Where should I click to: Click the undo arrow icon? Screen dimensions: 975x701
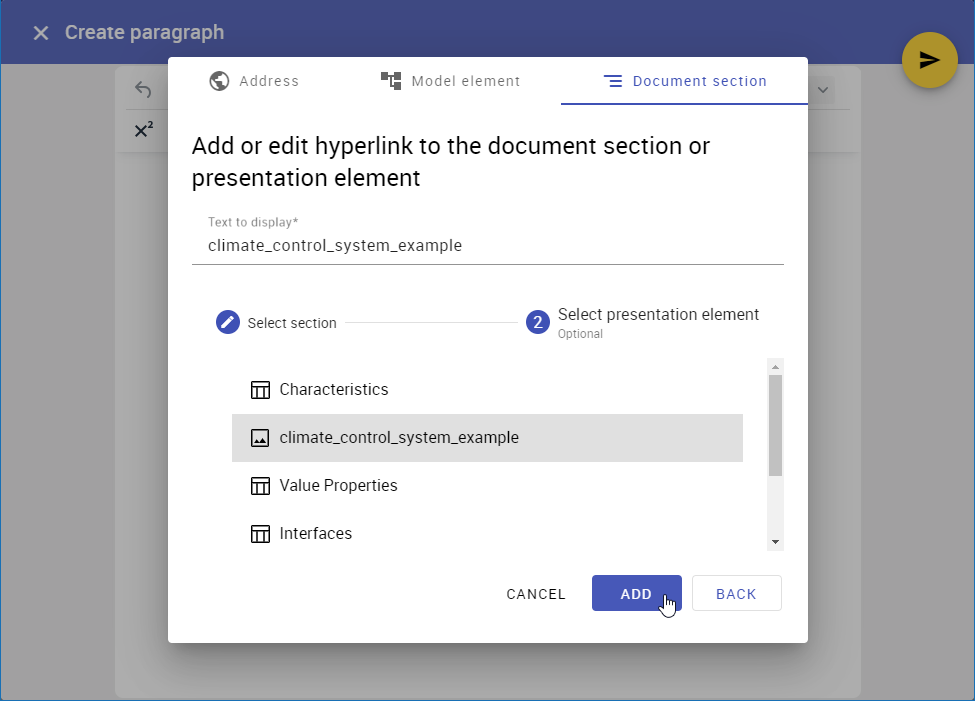(143, 91)
